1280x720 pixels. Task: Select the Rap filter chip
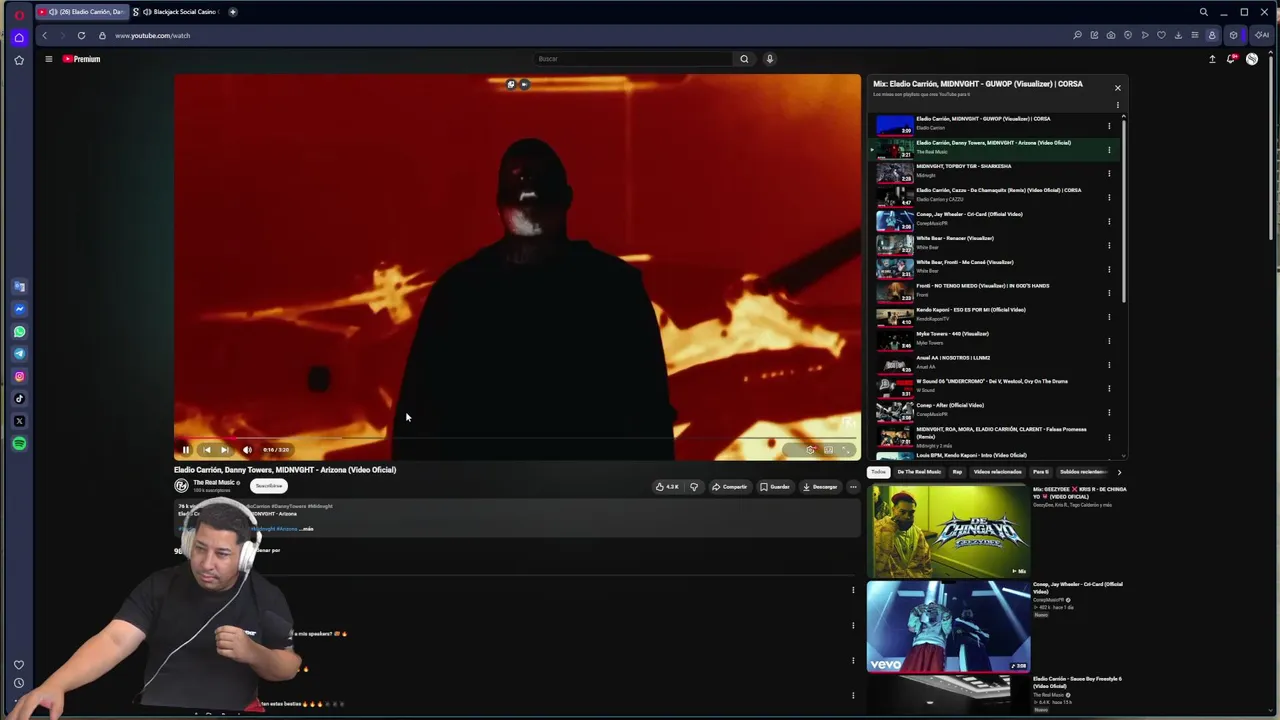click(957, 472)
